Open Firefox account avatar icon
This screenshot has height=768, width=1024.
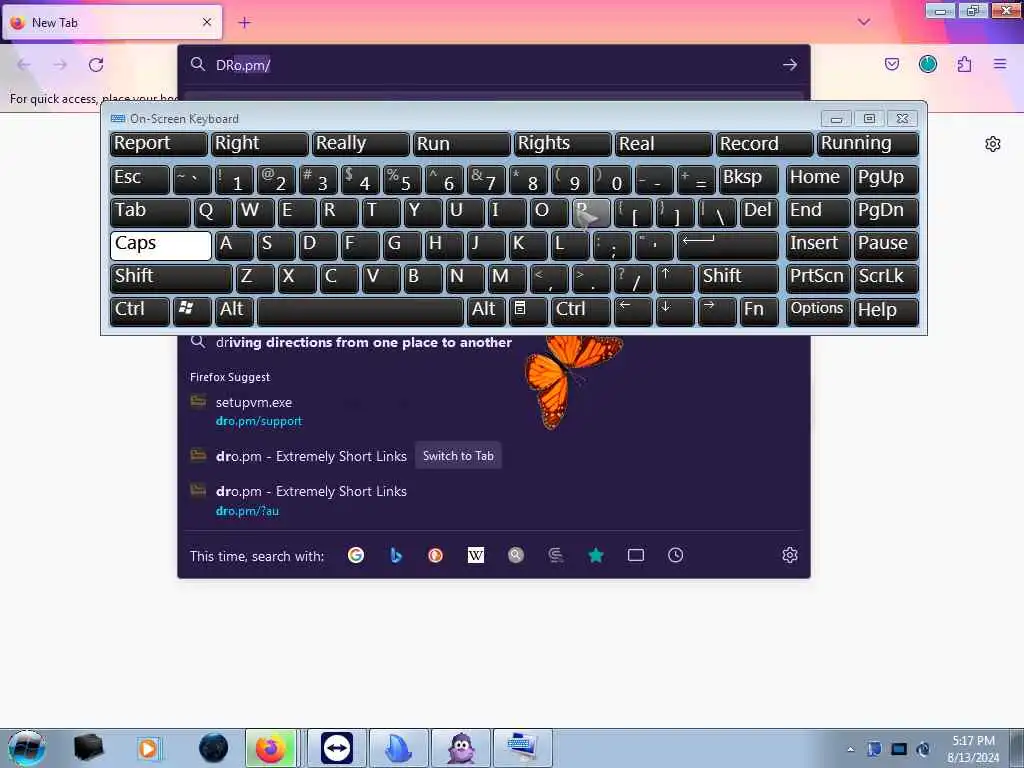pyautogui.click(x=927, y=64)
